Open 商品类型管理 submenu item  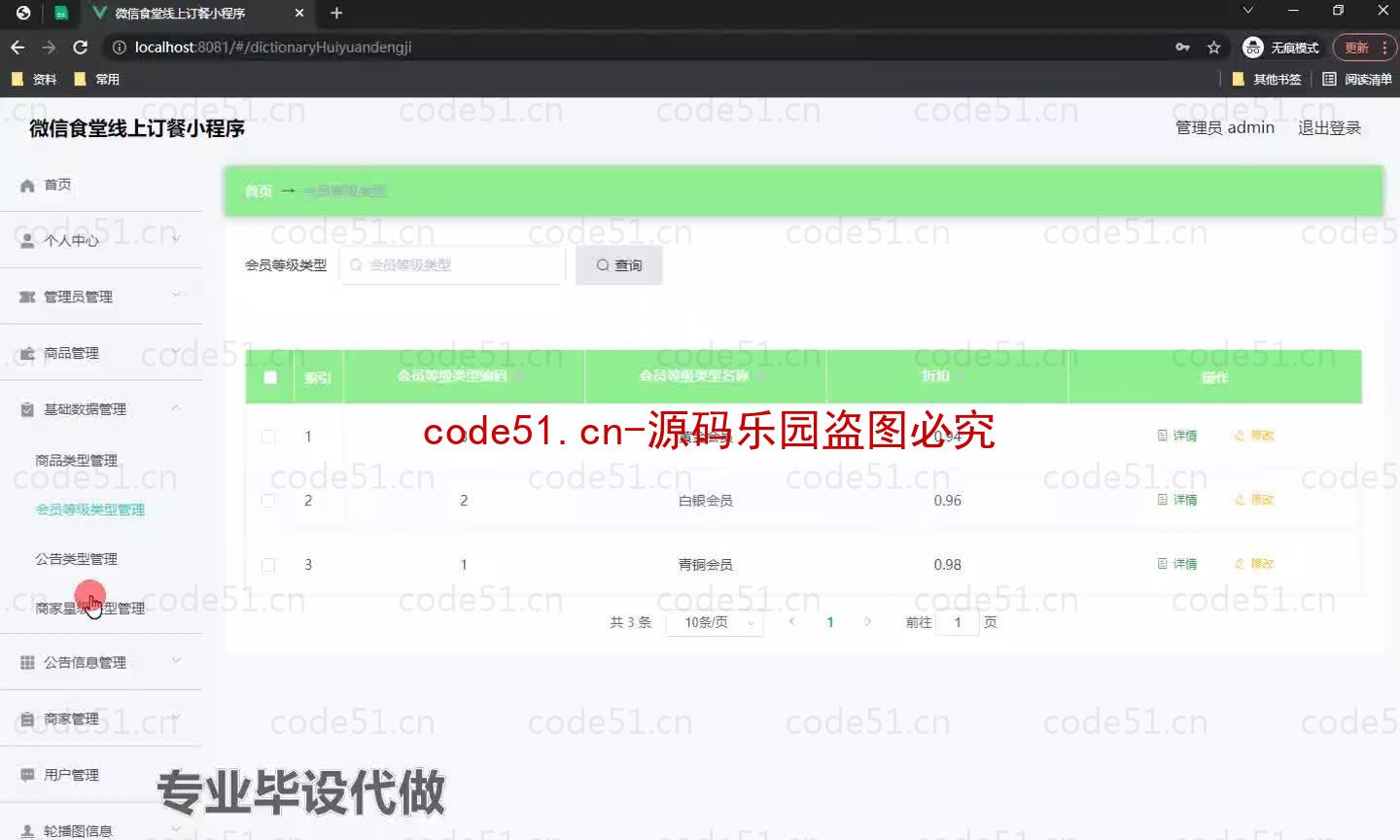76,460
